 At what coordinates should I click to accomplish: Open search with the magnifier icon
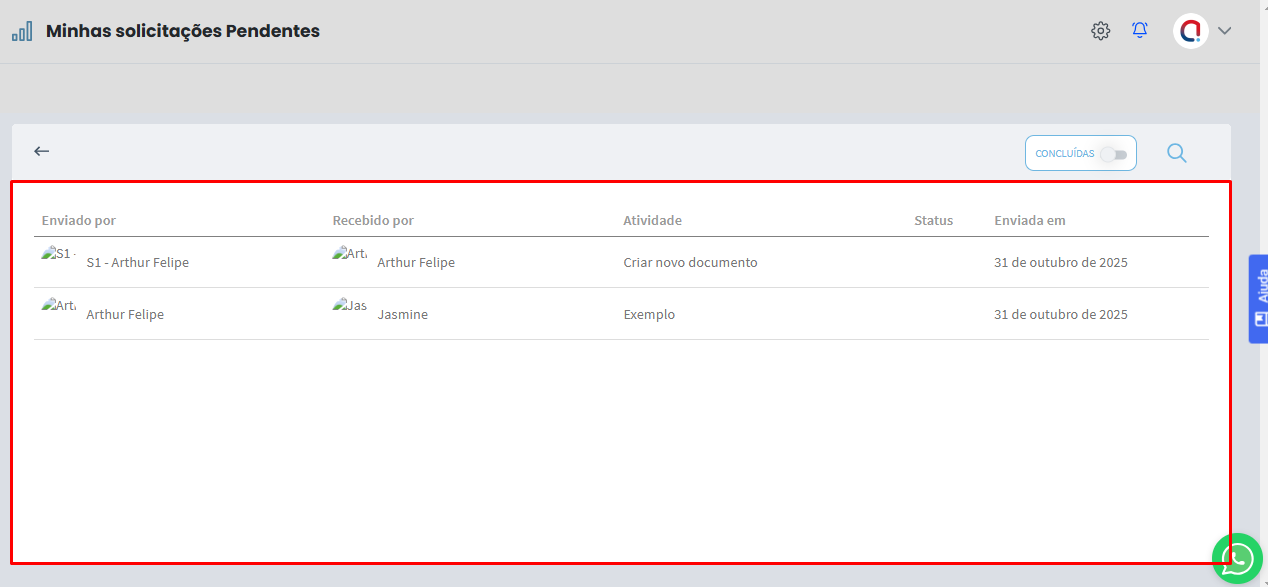coord(1177,153)
